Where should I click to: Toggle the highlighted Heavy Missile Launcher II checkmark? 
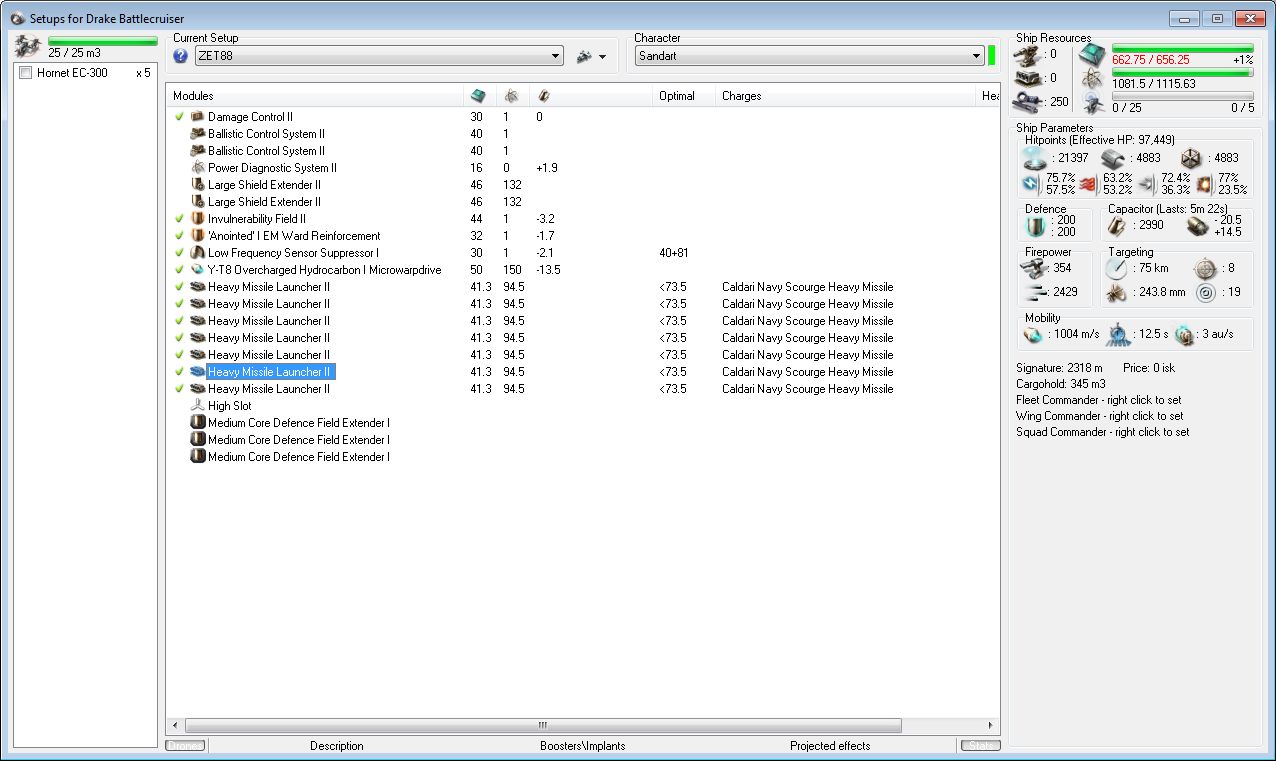(x=179, y=372)
